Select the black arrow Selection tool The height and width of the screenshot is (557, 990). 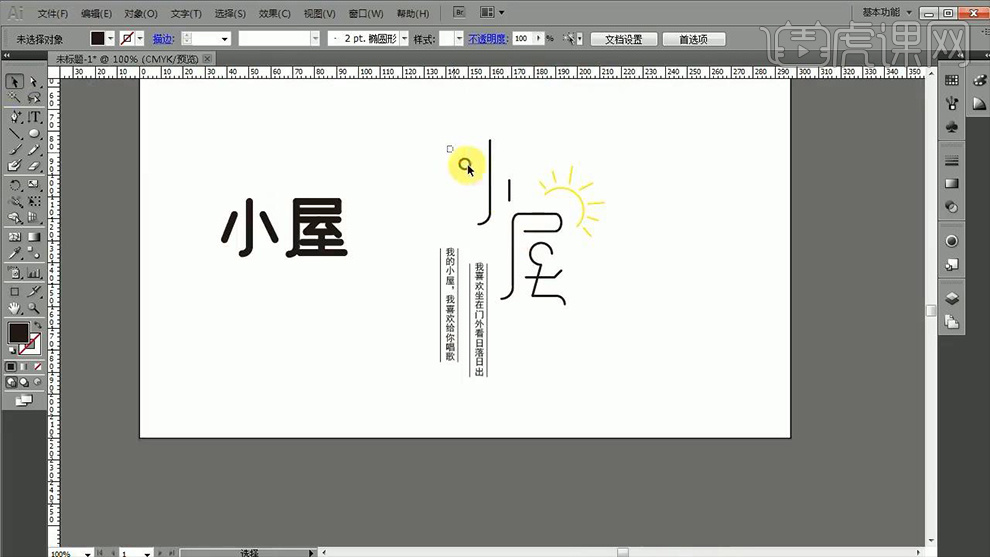click(15, 82)
